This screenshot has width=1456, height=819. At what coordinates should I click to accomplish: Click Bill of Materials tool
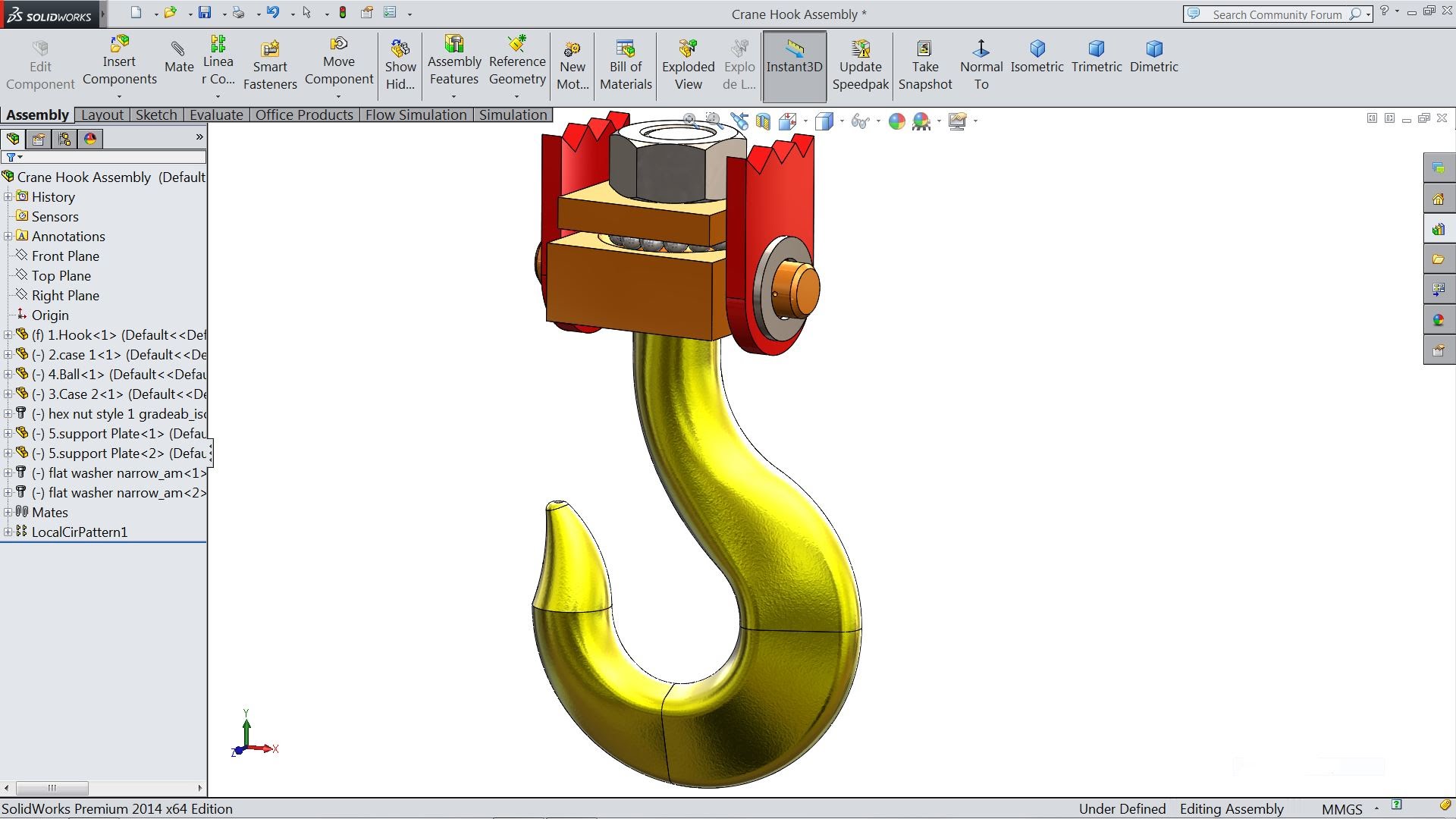coord(626,66)
